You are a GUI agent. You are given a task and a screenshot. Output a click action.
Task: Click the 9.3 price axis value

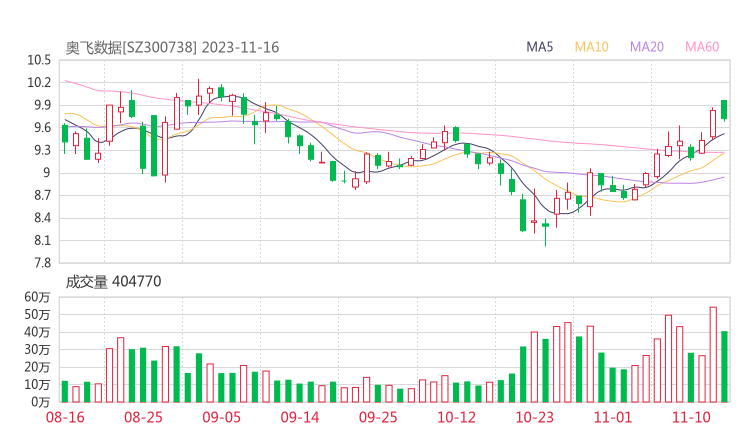point(42,150)
